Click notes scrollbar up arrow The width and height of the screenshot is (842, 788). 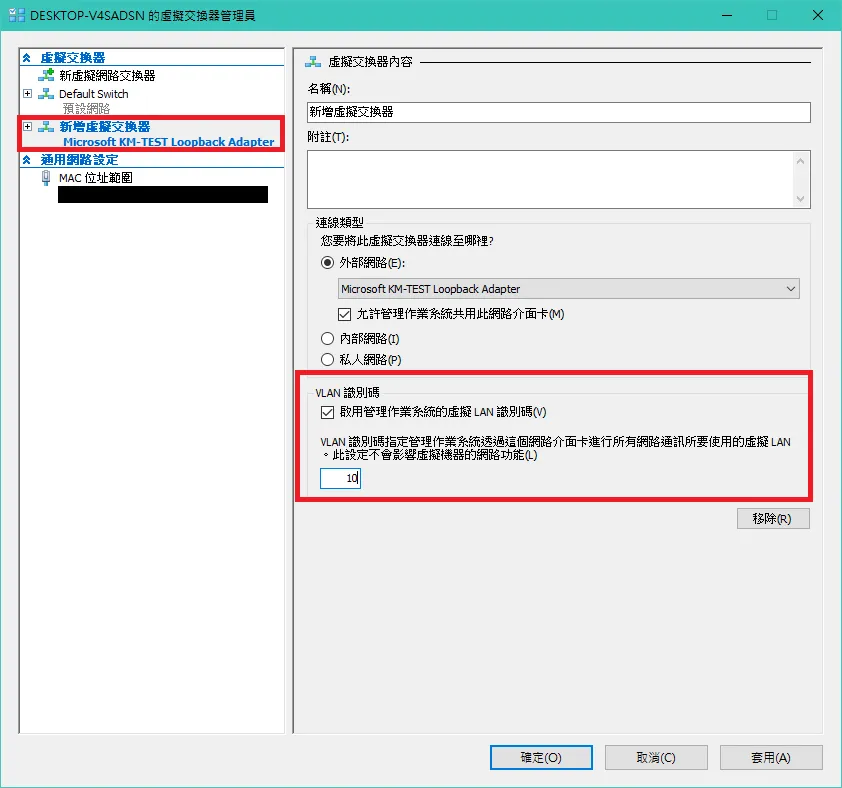(x=800, y=161)
